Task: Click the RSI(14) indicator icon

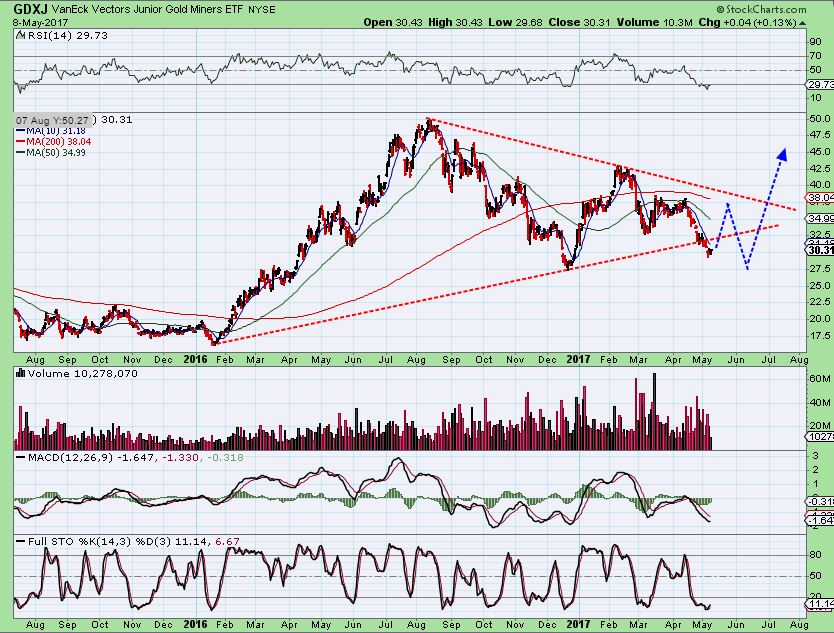Action: 21,36
